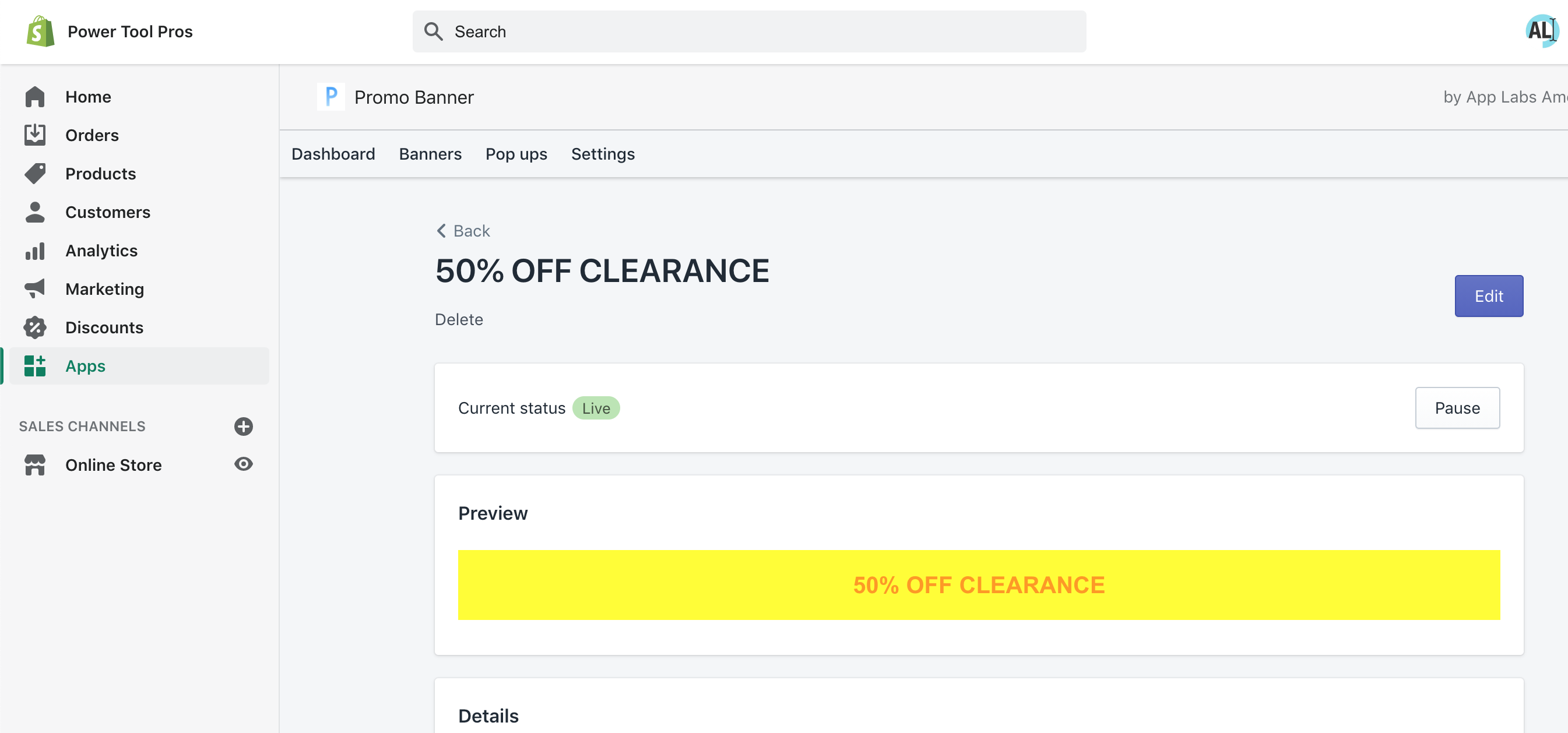View online store with eye icon
The width and height of the screenshot is (1568, 733).
(x=244, y=464)
